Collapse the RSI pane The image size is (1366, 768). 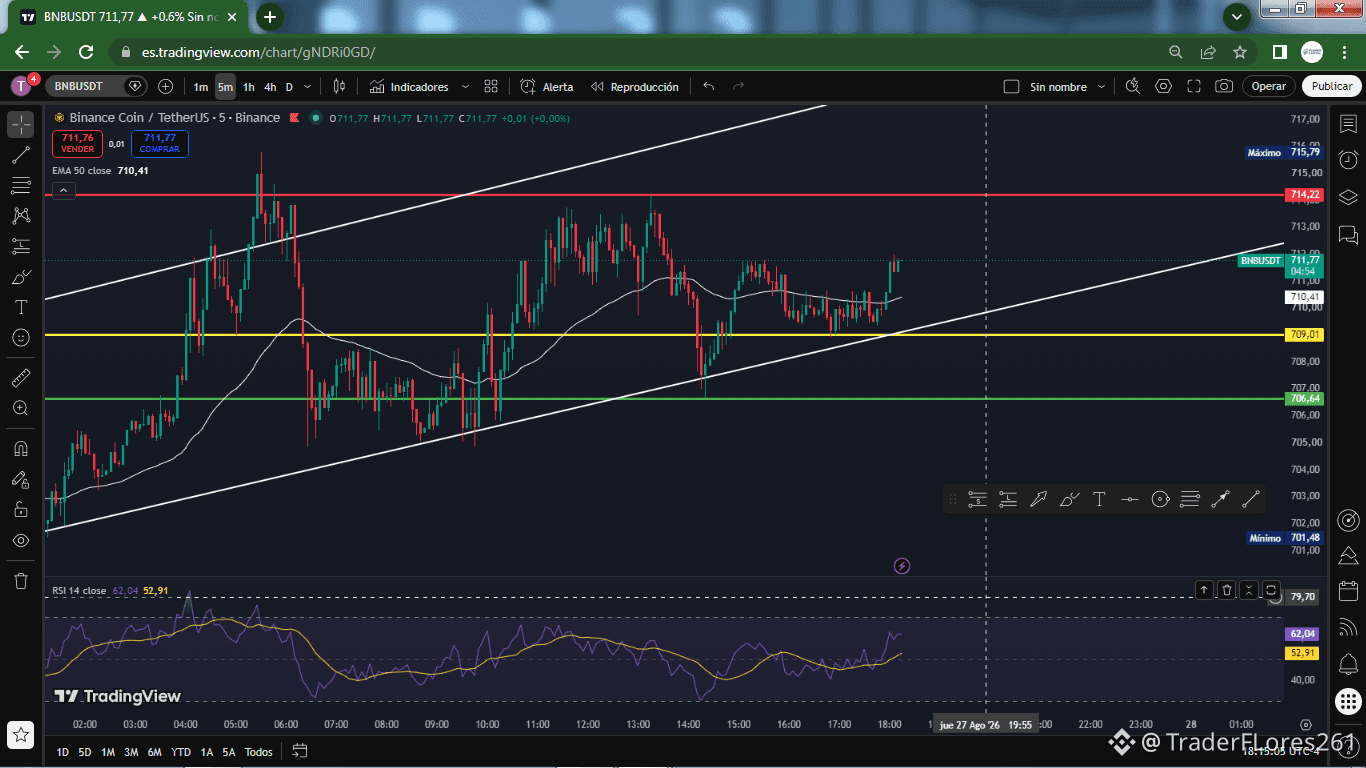[x=1249, y=590]
